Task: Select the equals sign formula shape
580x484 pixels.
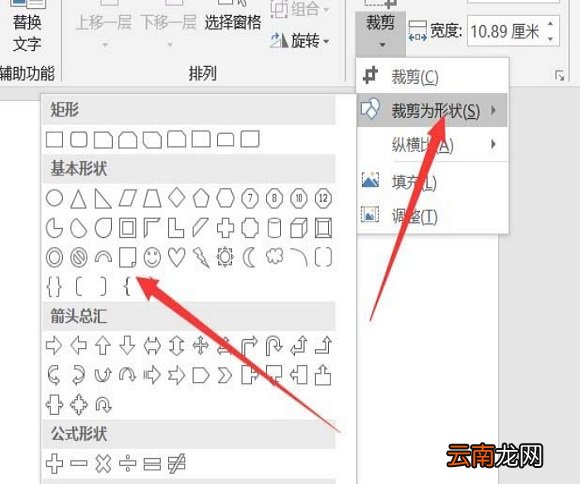Action: point(152,464)
